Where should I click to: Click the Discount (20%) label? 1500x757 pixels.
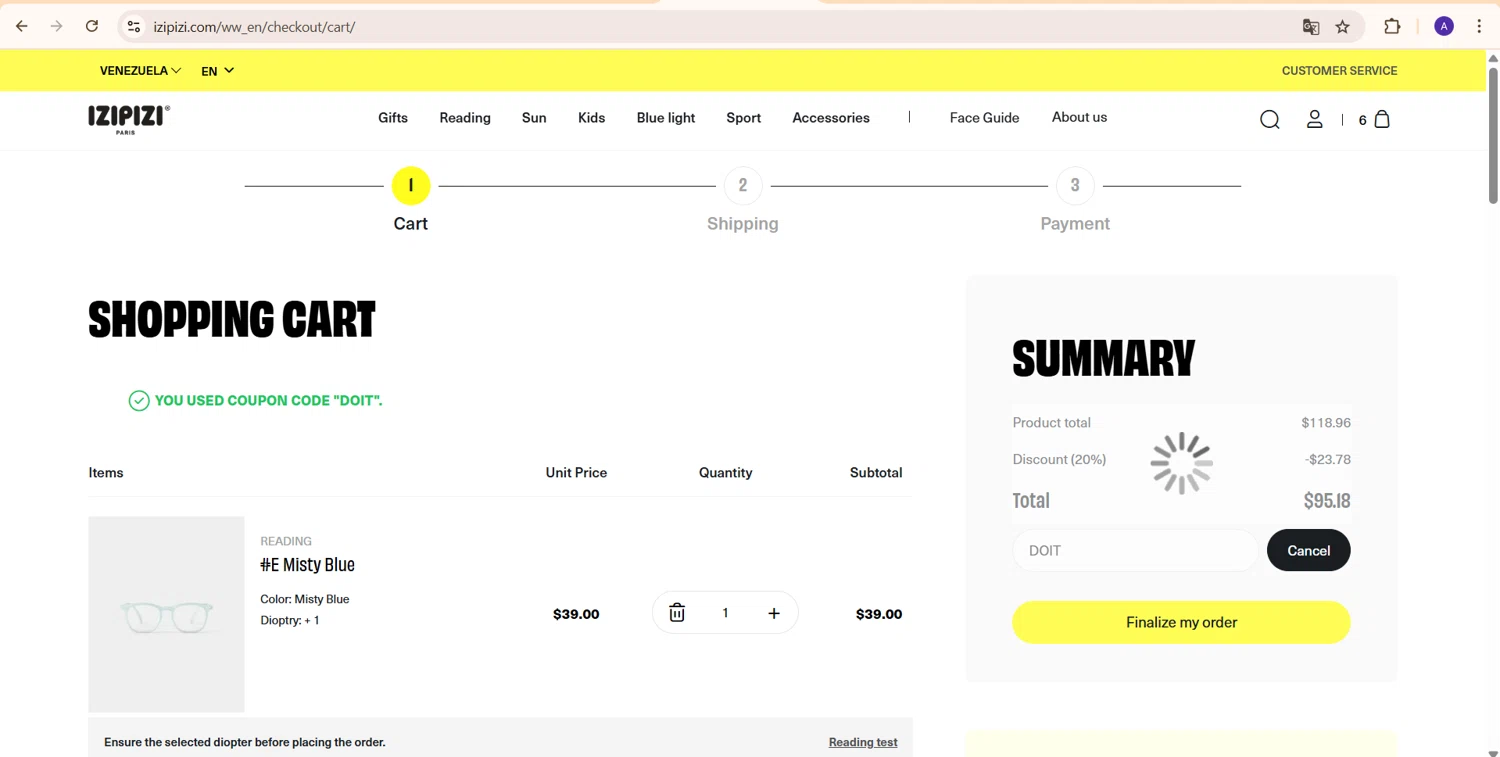[x=1059, y=460]
